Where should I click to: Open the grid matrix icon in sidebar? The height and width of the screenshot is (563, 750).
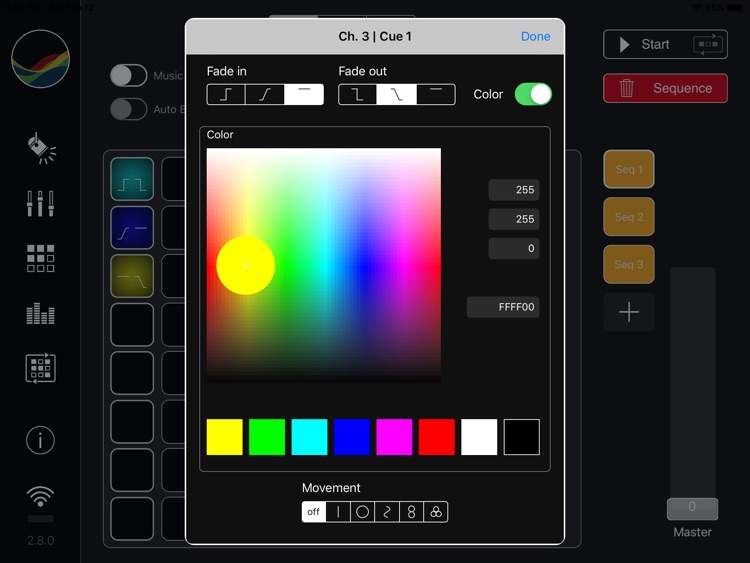point(40,258)
